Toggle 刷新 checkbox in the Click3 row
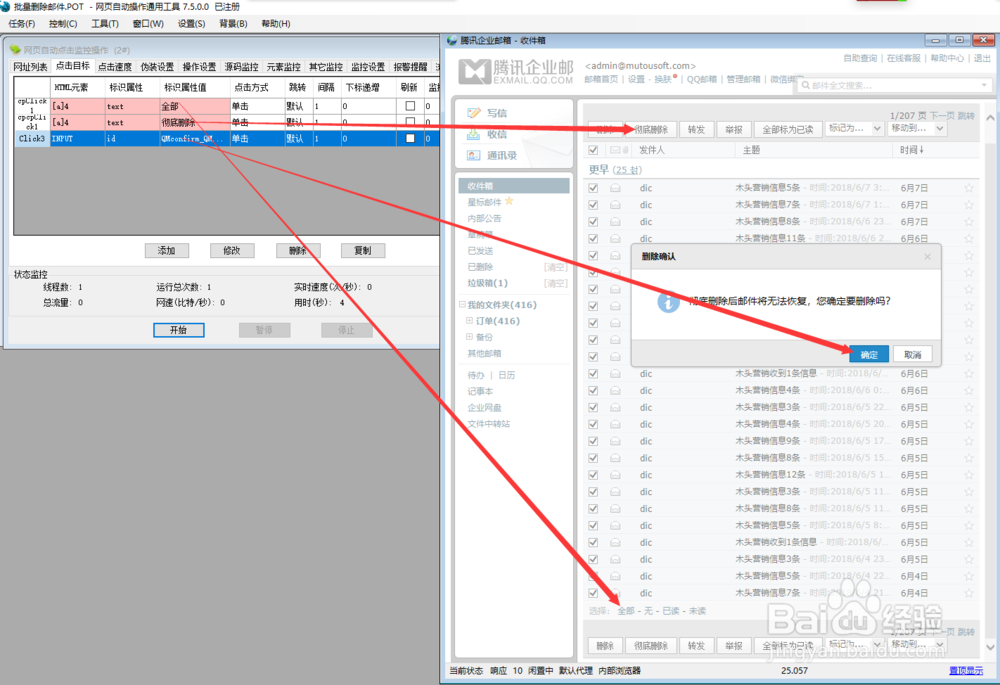The image size is (1000, 685). pos(410,138)
